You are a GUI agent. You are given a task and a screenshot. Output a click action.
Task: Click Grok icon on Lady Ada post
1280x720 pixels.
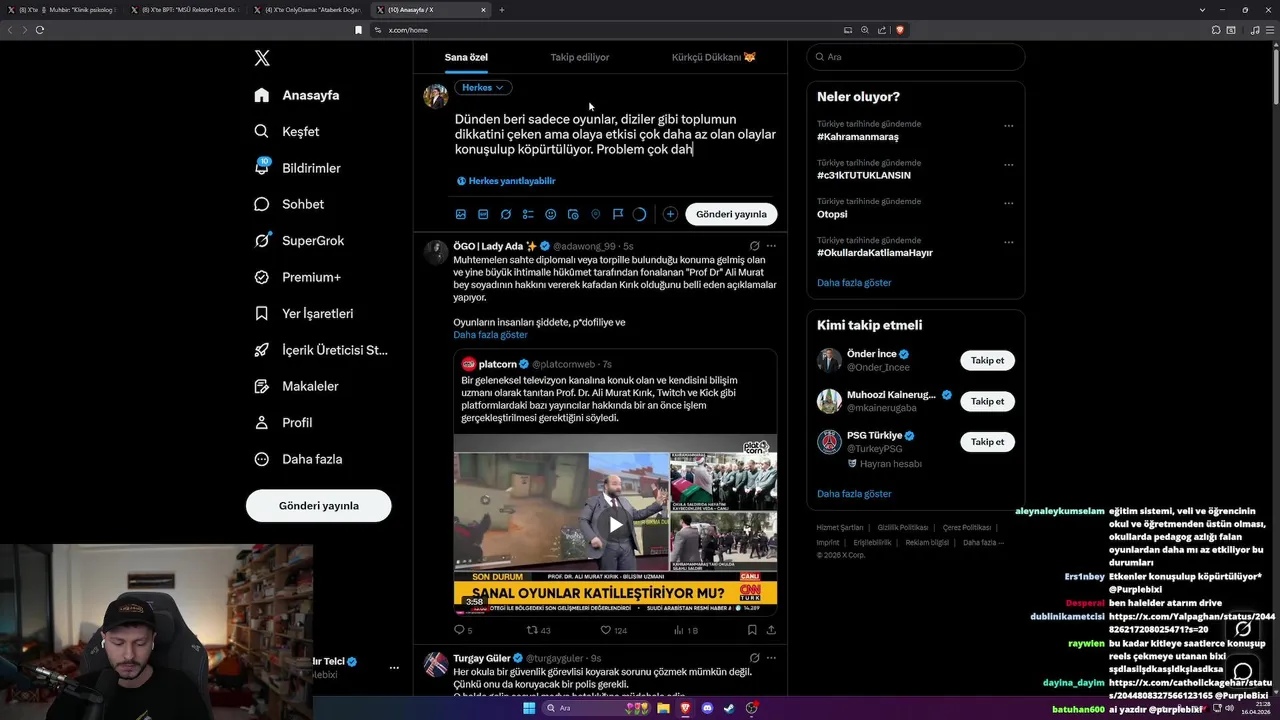754,246
